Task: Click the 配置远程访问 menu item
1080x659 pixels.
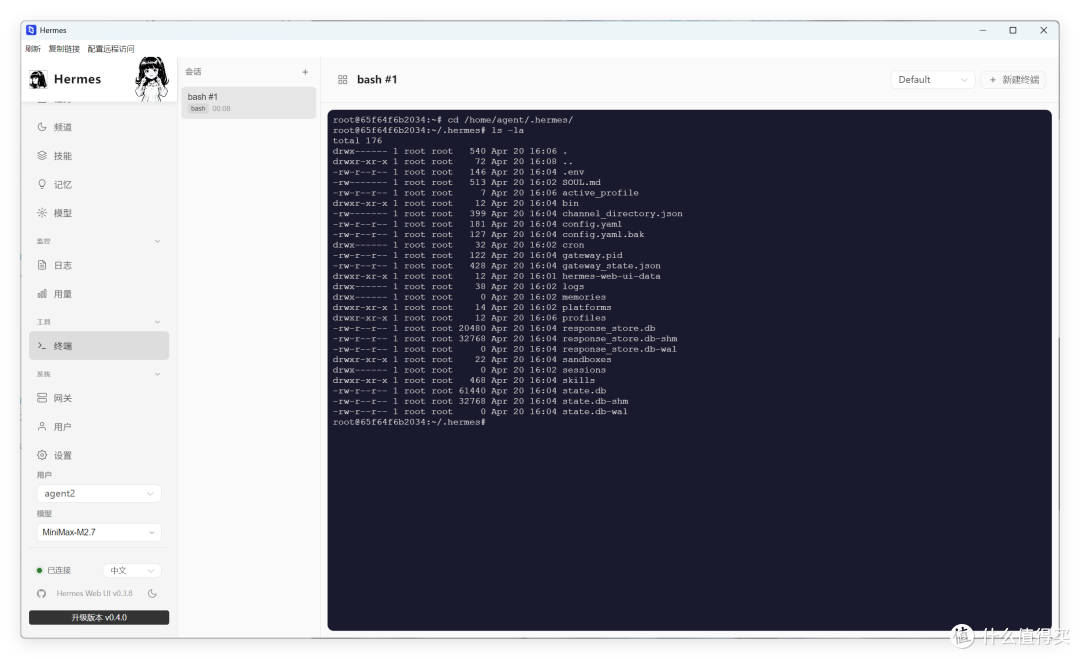Action: pos(111,49)
